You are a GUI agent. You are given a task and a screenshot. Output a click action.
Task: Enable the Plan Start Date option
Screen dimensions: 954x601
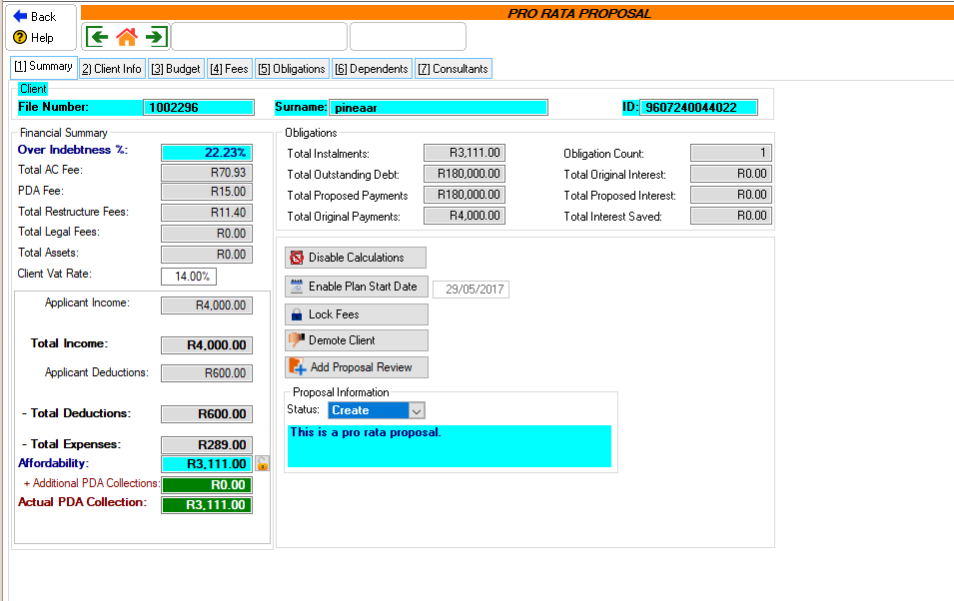pyautogui.click(x=355, y=285)
